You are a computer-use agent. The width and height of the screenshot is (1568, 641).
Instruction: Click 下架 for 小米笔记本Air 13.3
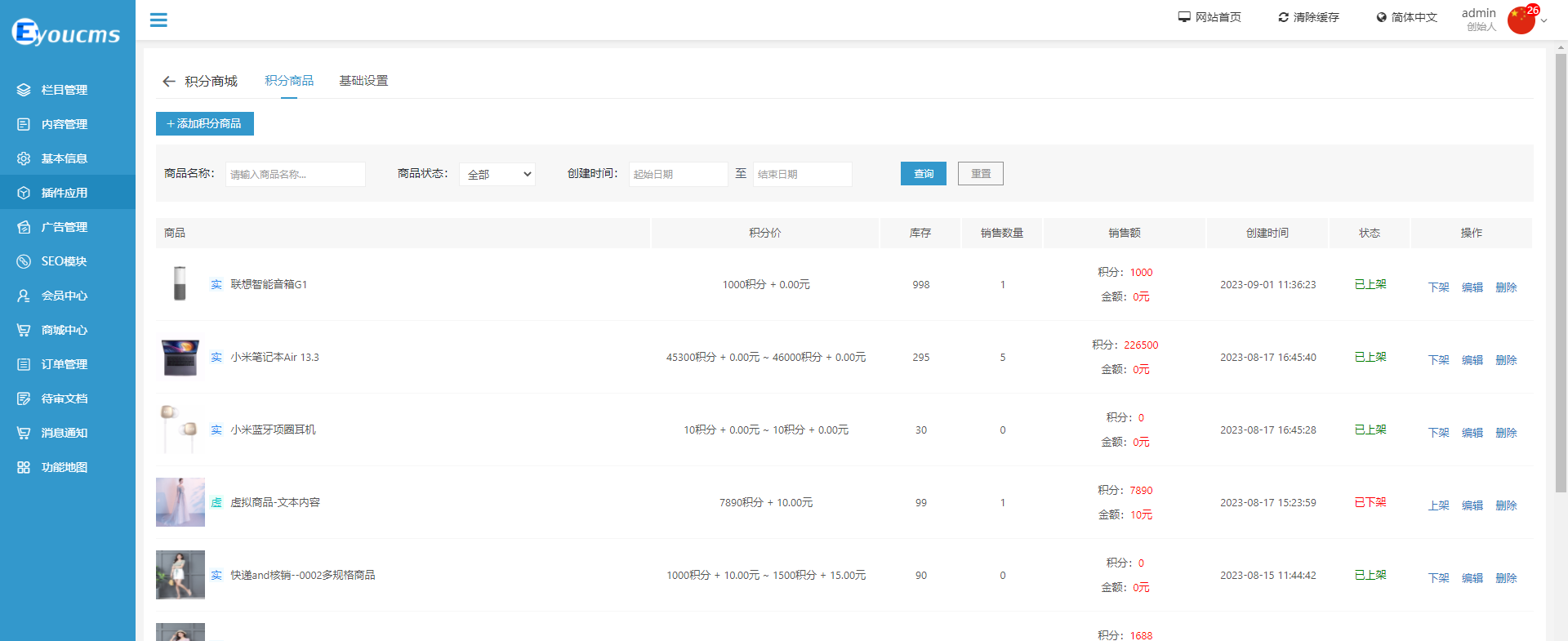(1438, 360)
